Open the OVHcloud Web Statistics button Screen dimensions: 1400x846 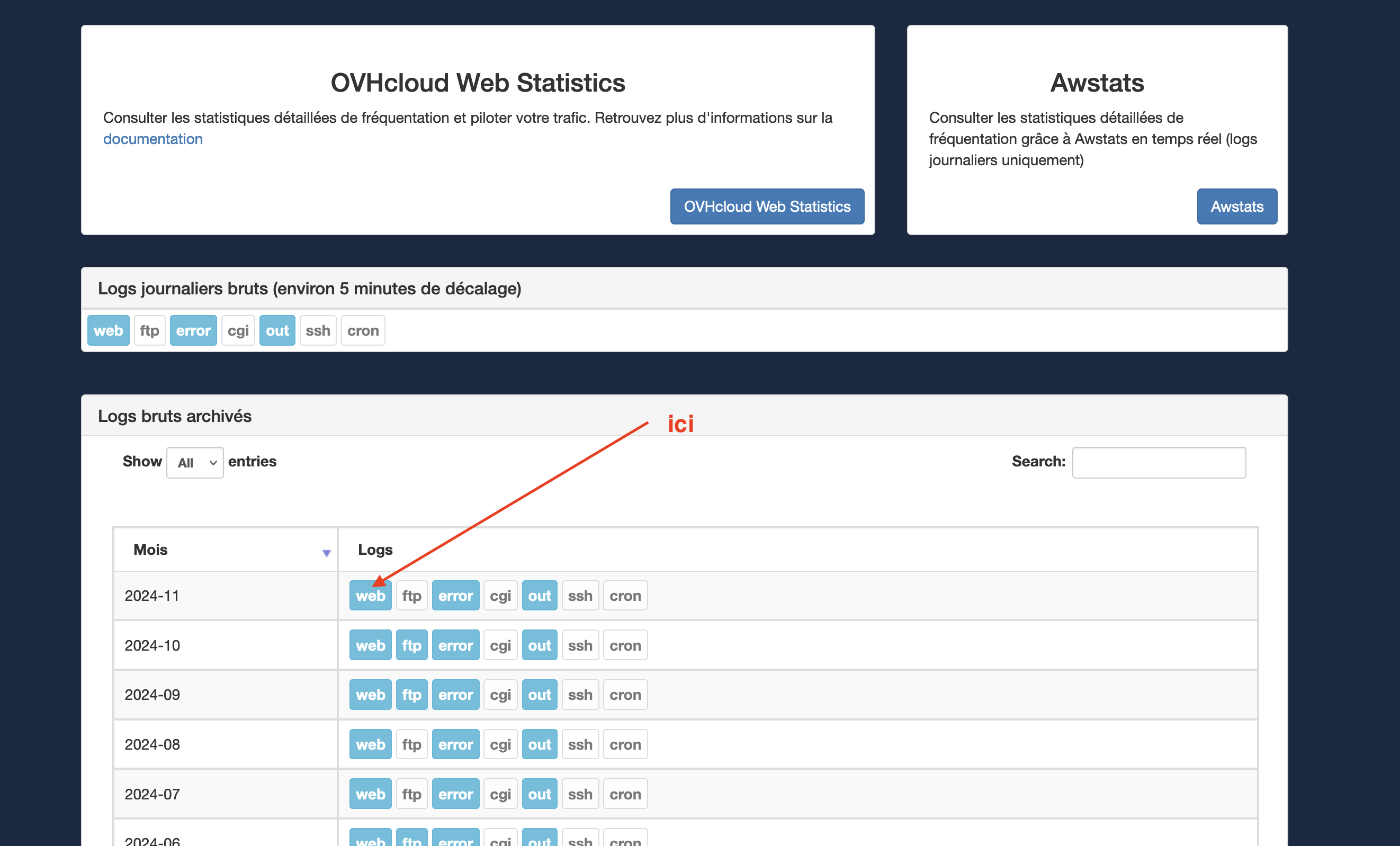coord(767,206)
